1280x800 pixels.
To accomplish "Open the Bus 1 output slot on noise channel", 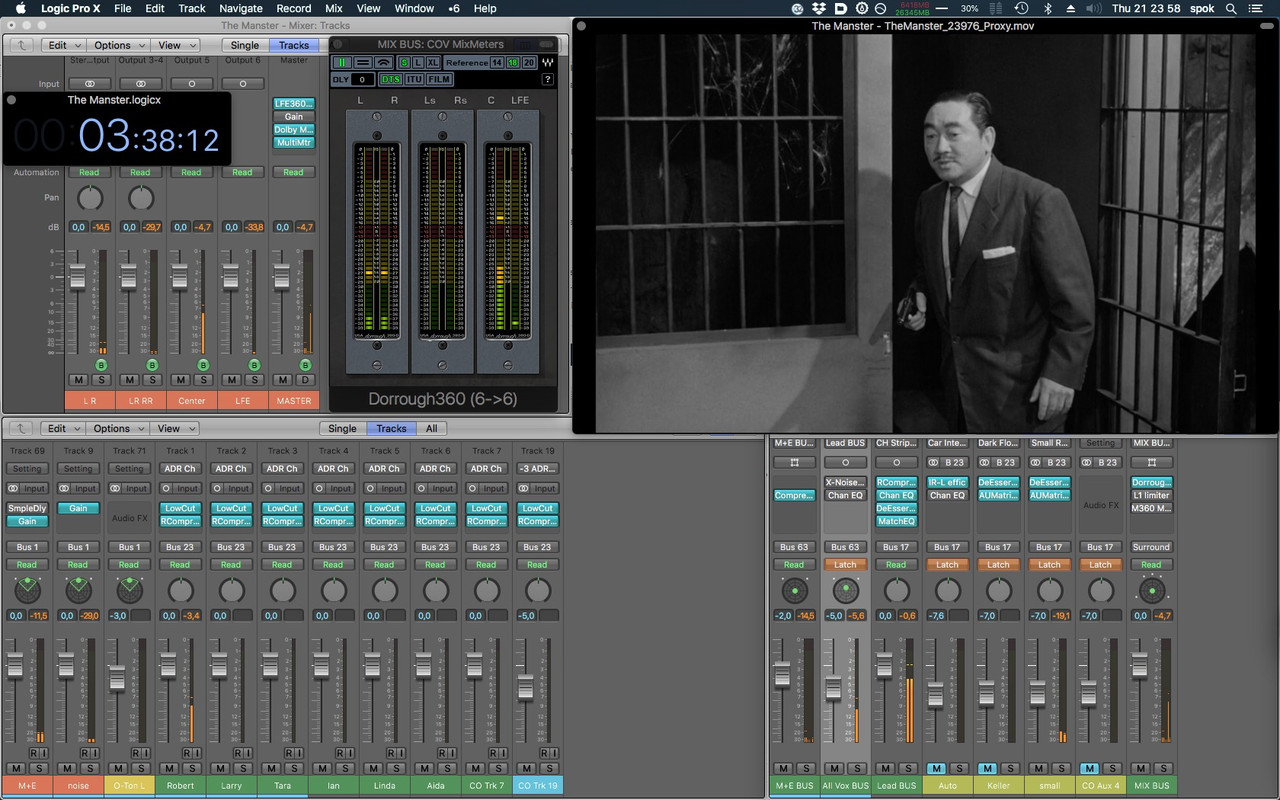I will click(x=78, y=547).
